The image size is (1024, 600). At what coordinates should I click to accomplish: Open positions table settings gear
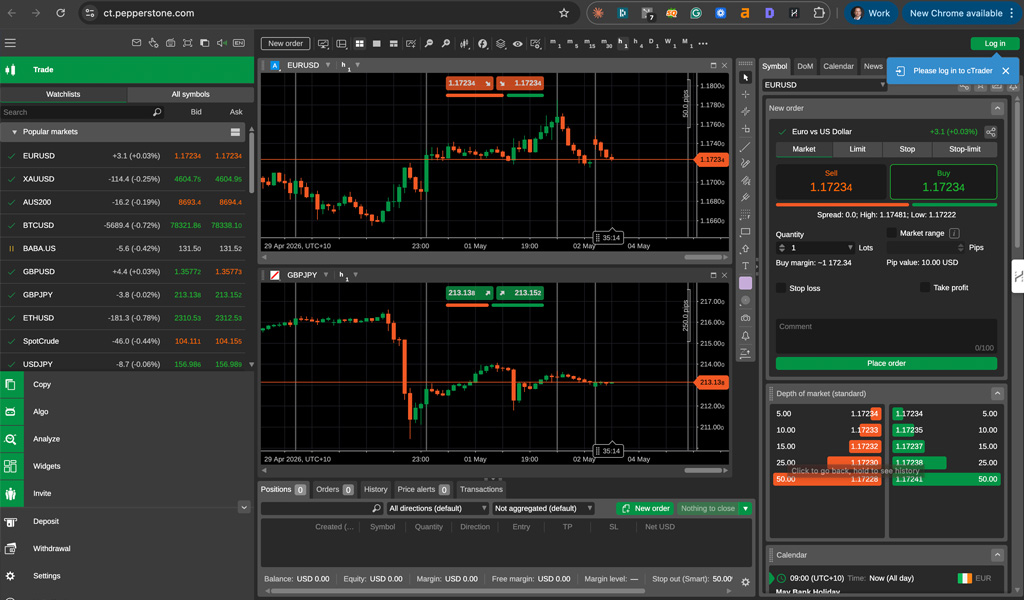click(x=745, y=582)
